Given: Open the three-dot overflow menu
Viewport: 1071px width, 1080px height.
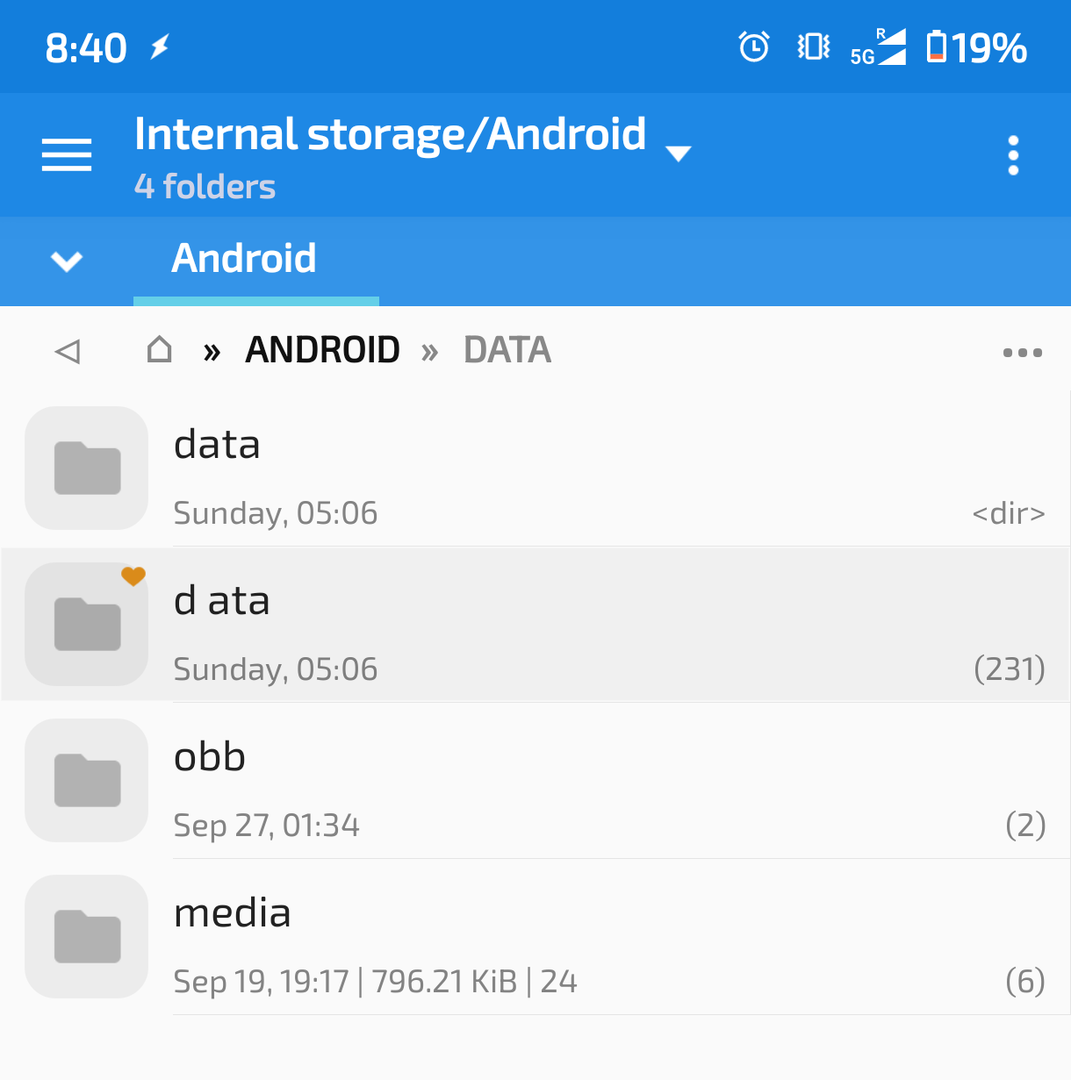Looking at the screenshot, I should pos(1013,156).
